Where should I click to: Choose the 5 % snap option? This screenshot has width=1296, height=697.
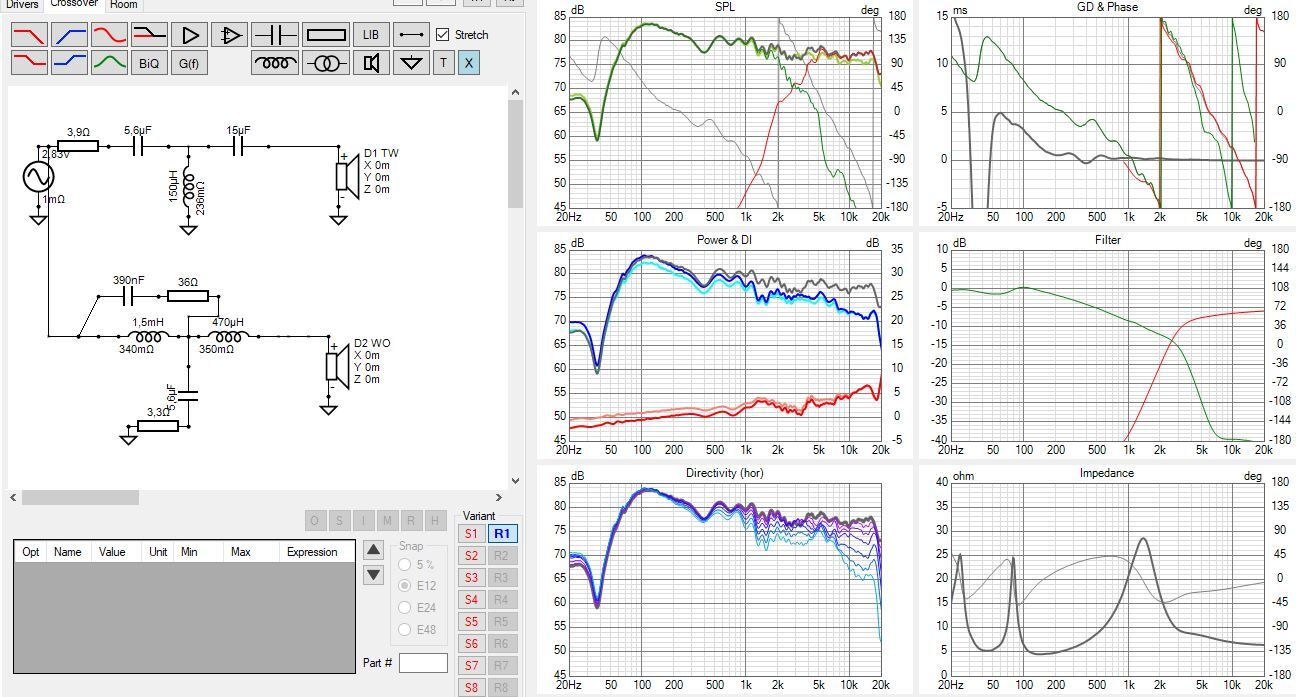coord(405,565)
